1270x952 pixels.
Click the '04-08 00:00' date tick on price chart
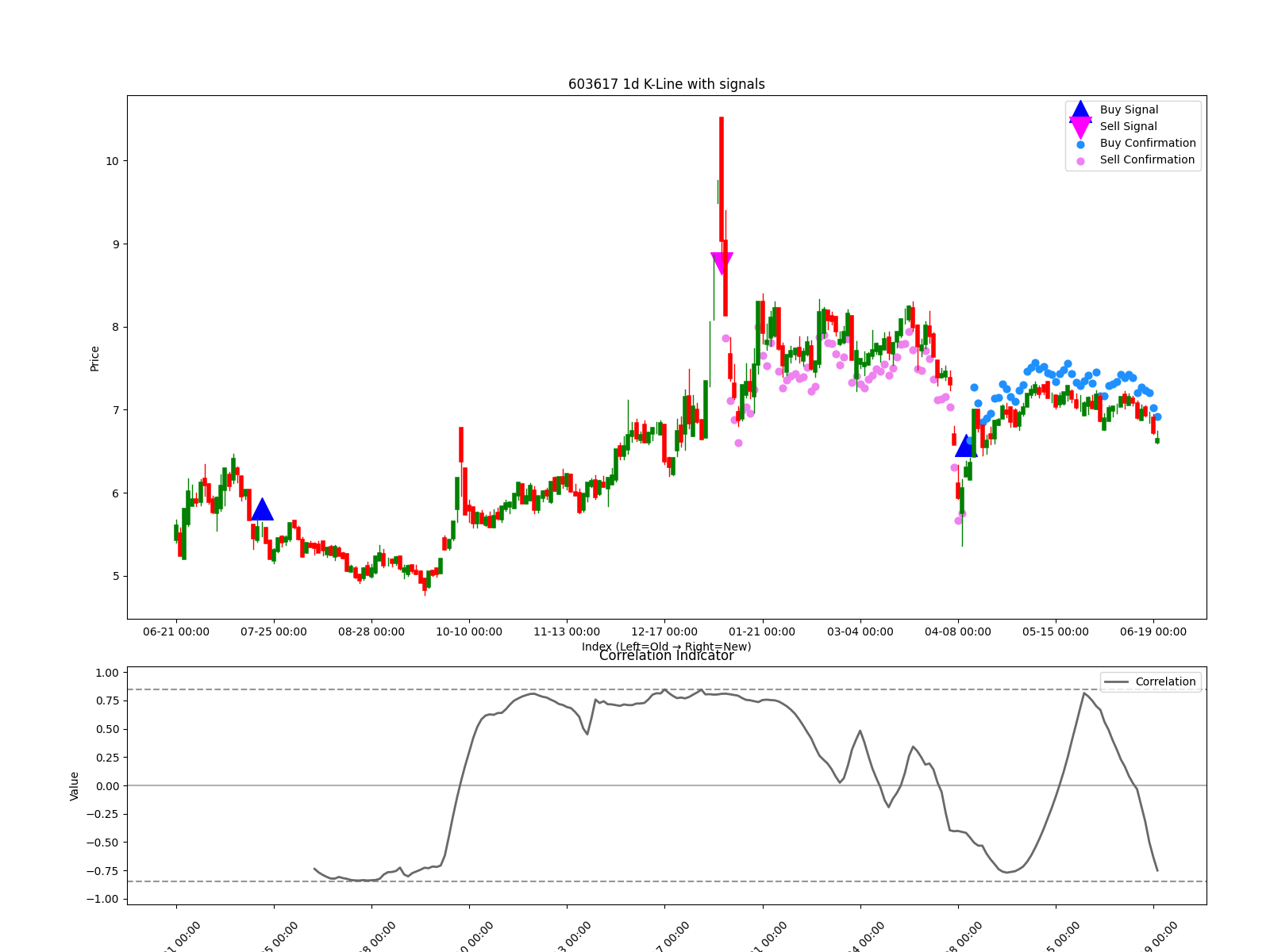click(958, 632)
